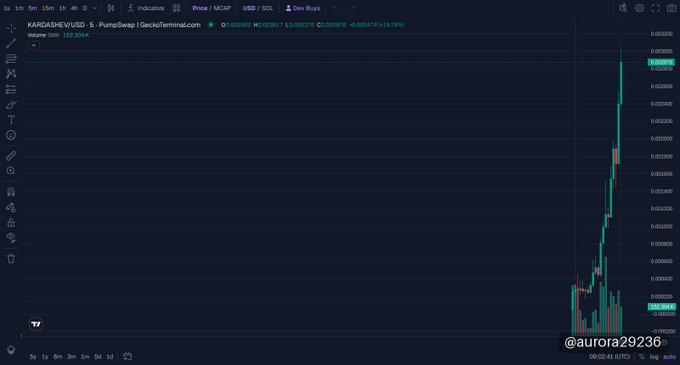
Task: Select the 4h timeframe
Action: click(x=74, y=8)
